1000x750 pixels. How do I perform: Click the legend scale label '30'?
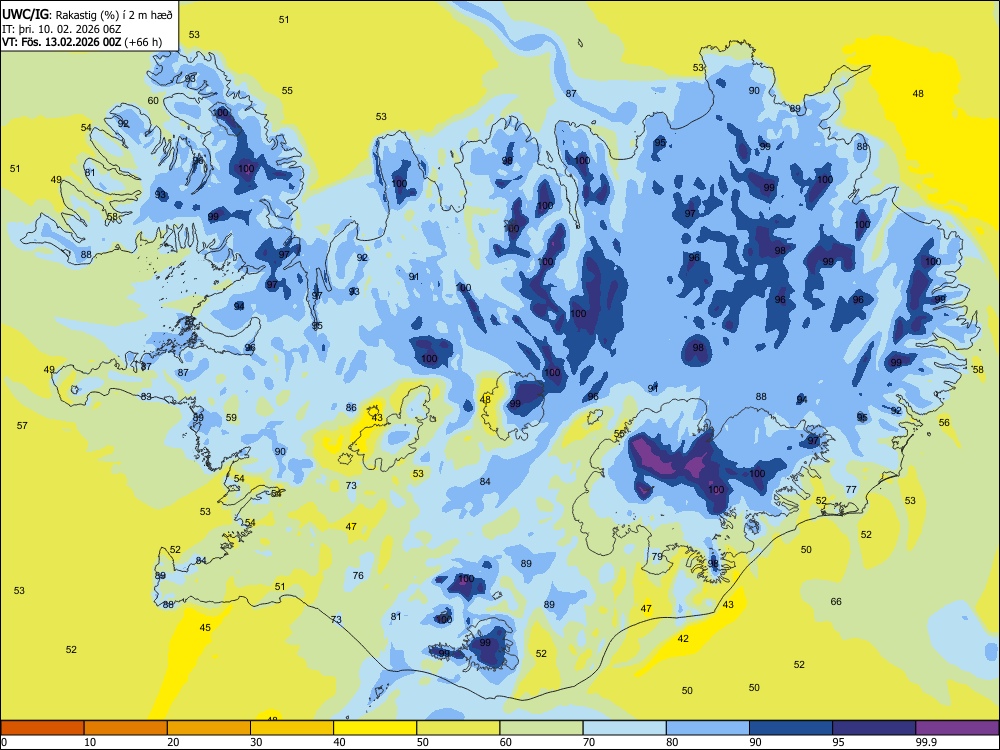point(256,742)
